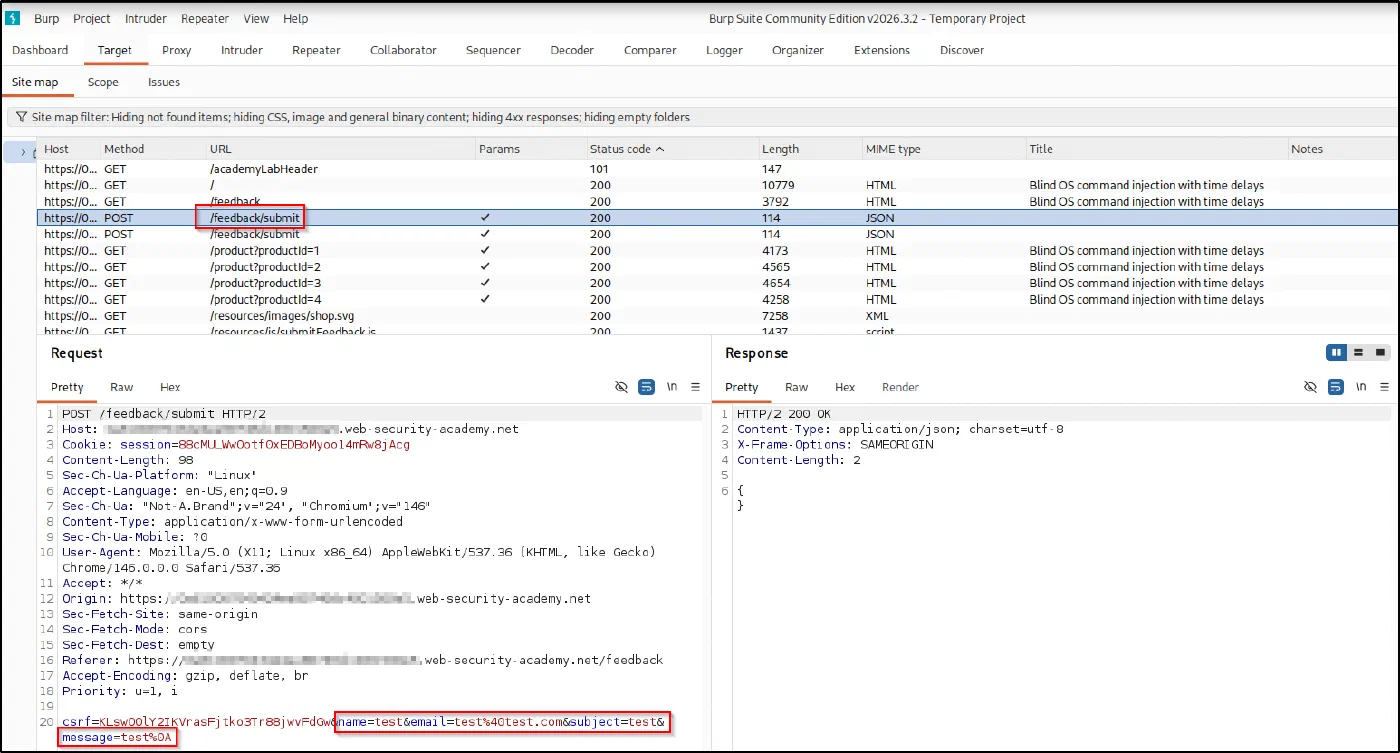
Task: Toggle hidden-characters eye icon in Request panel
Action: (x=621, y=387)
